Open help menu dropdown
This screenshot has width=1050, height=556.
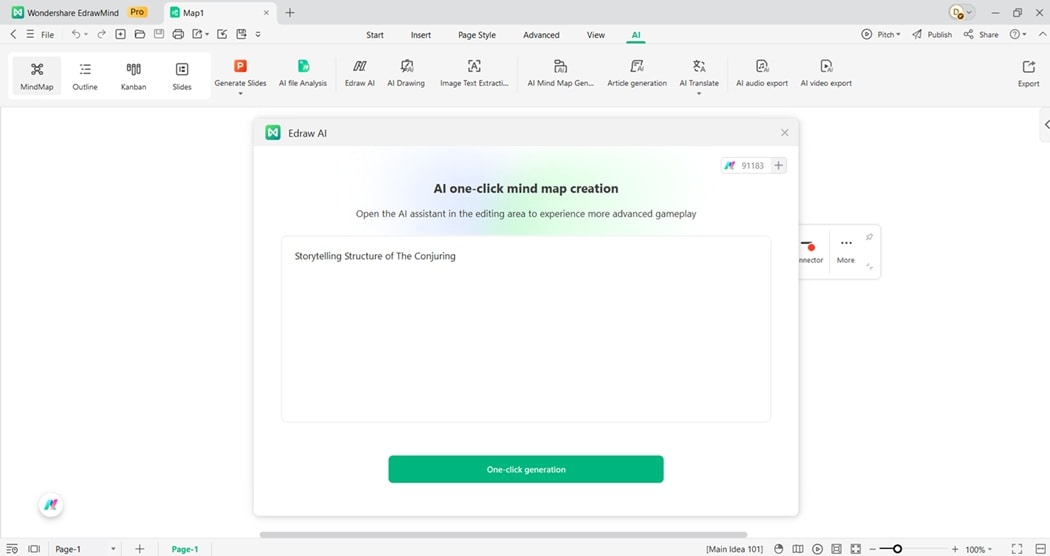point(1018,34)
